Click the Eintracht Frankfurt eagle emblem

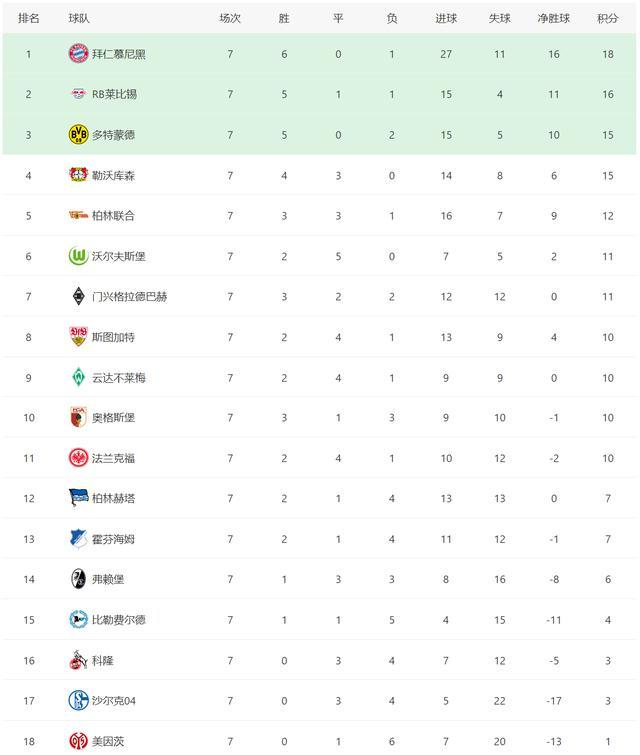(x=78, y=458)
